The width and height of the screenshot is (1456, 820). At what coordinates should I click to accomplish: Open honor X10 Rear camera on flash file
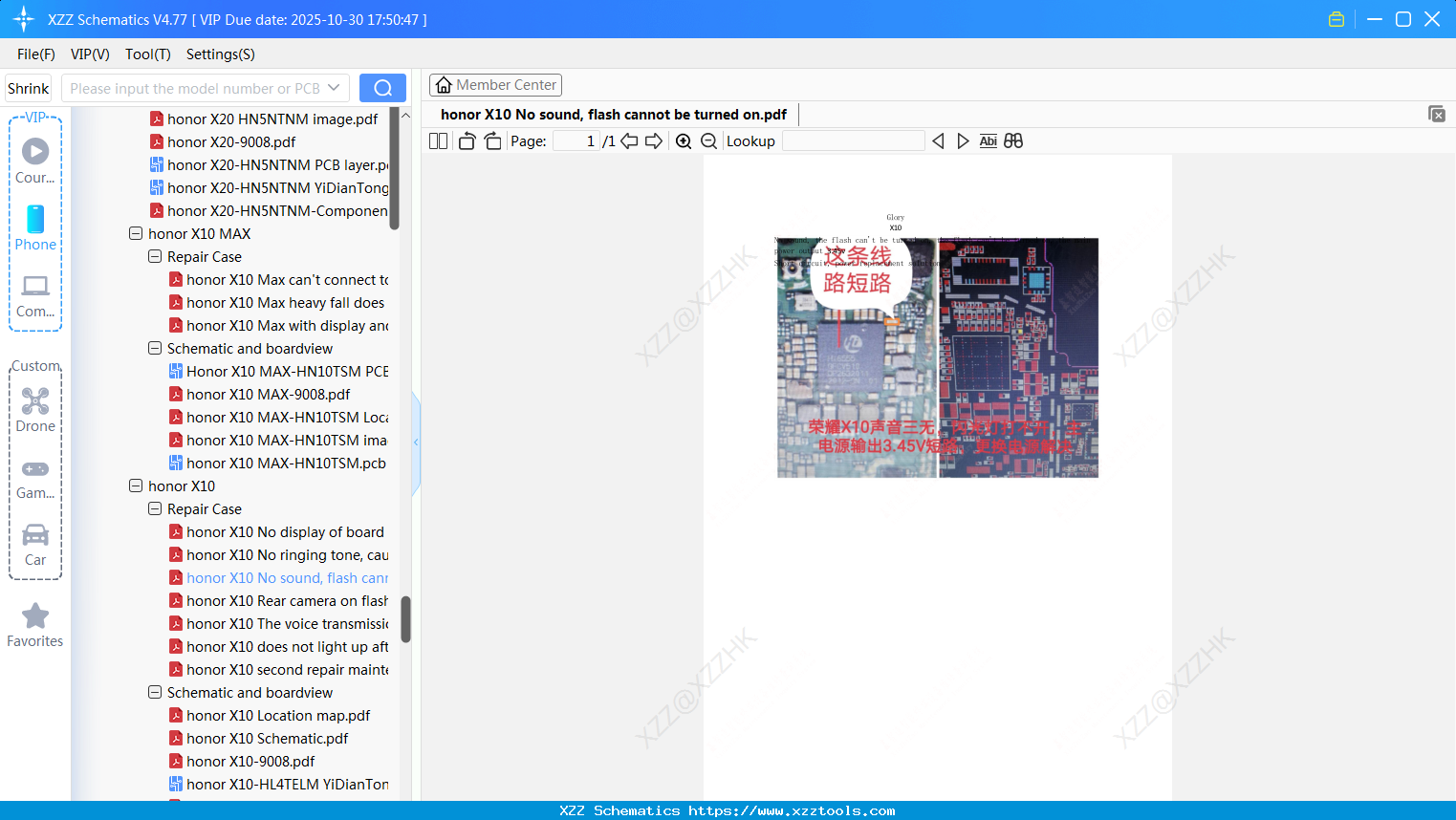[287, 600]
